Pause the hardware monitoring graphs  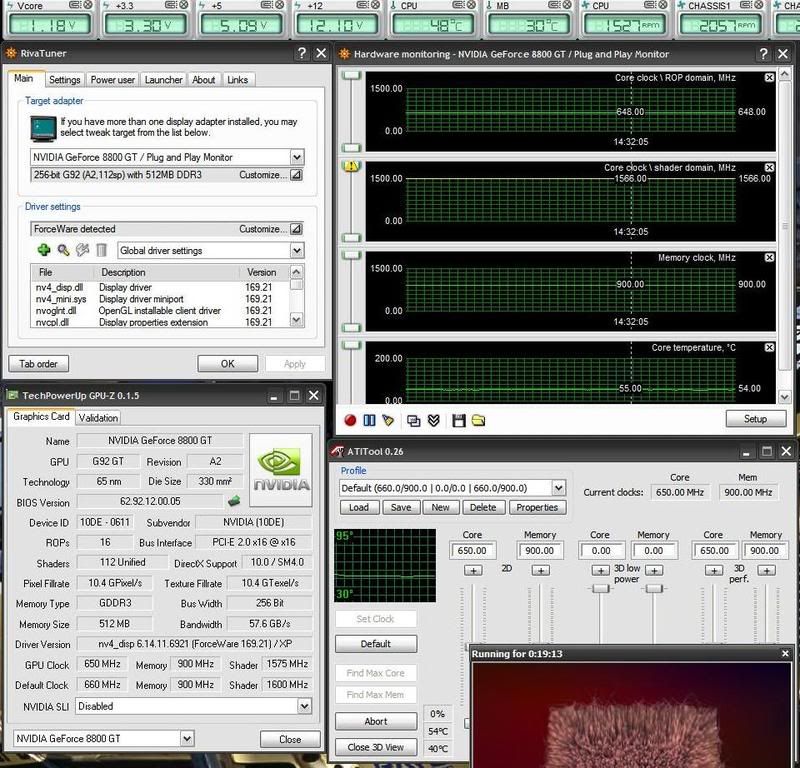point(369,420)
